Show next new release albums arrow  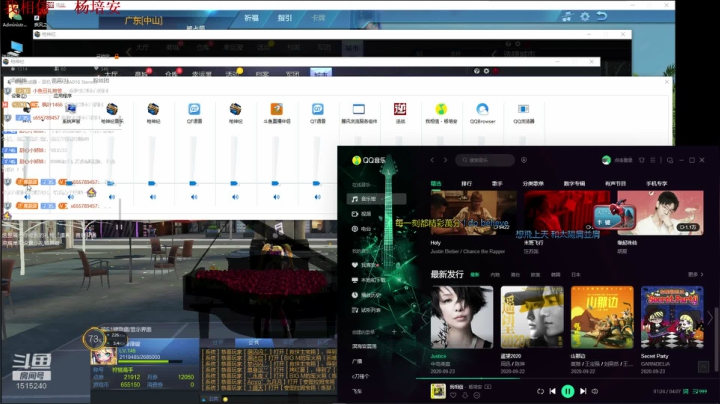tap(710, 317)
